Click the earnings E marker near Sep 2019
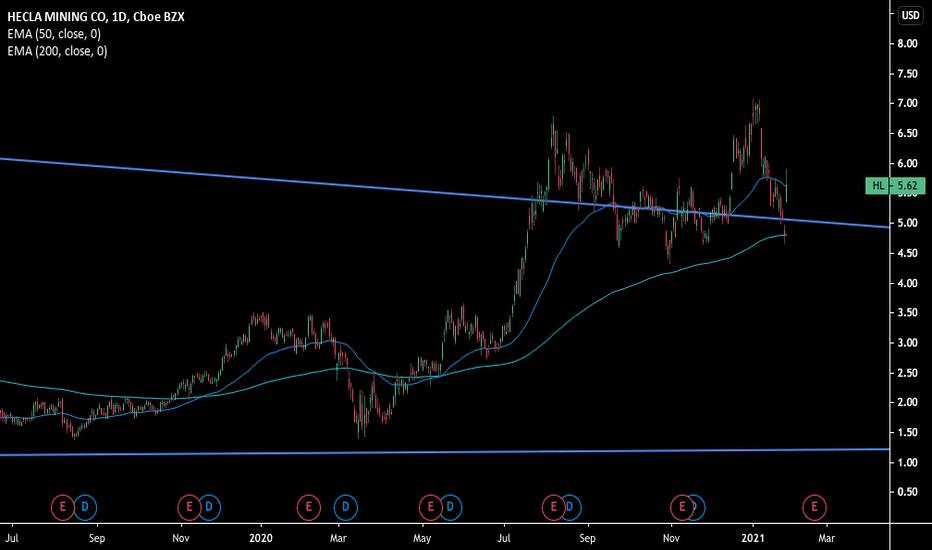 click(62, 507)
